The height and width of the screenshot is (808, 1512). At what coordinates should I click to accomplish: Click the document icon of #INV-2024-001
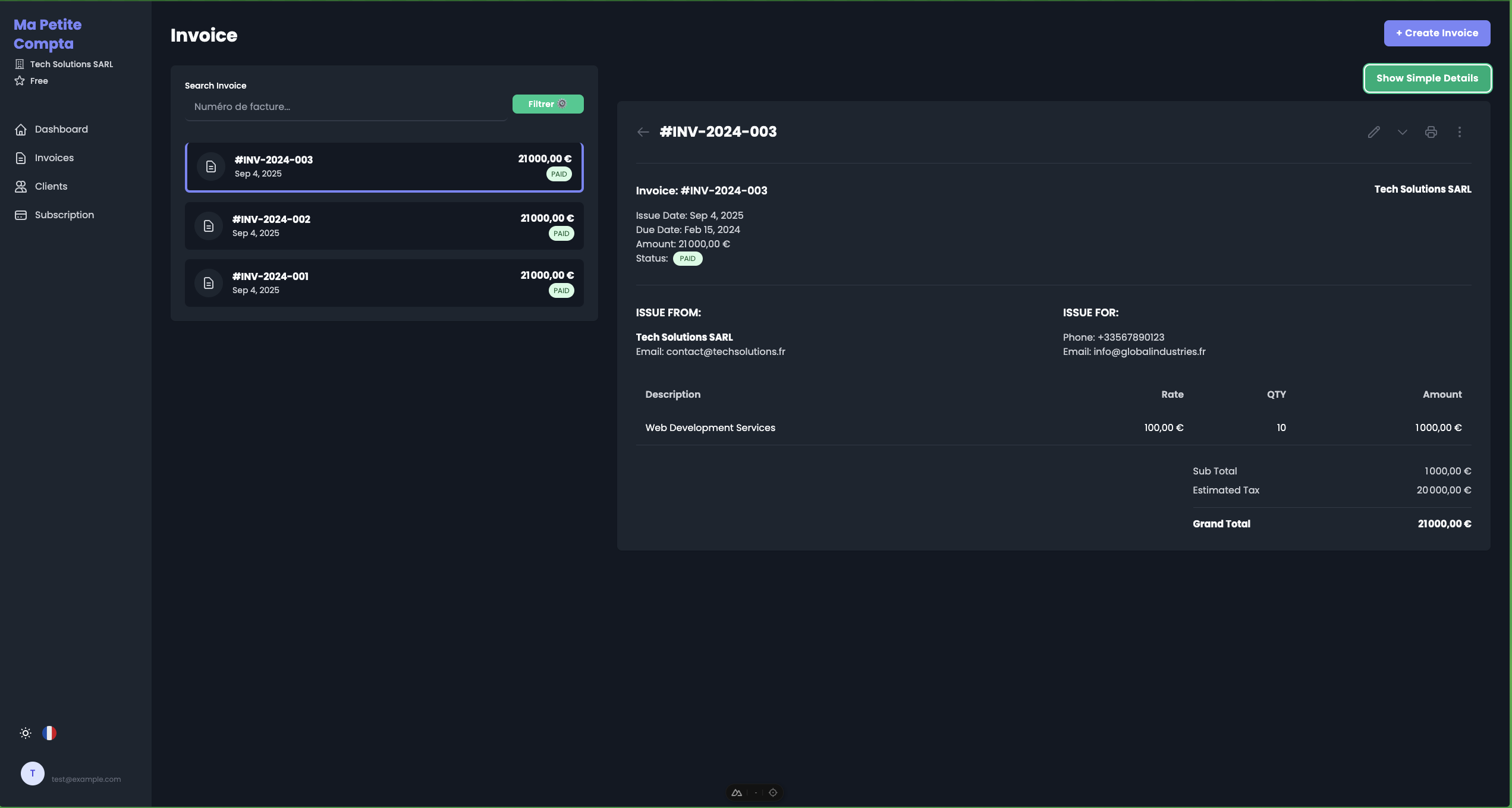point(209,283)
